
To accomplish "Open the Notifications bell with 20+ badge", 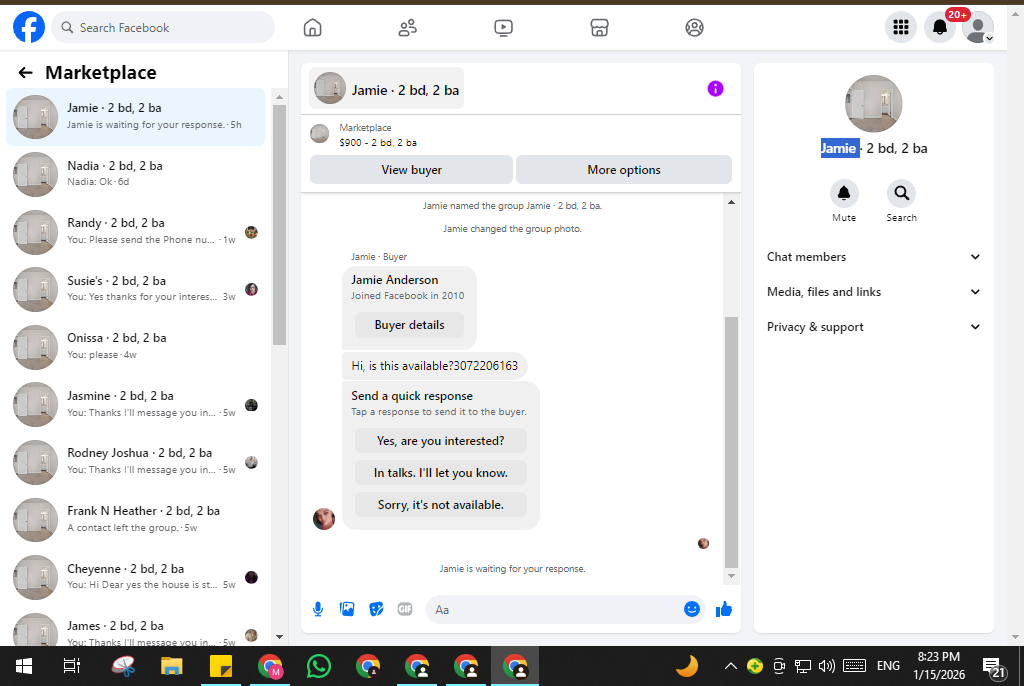I will [x=940, y=27].
